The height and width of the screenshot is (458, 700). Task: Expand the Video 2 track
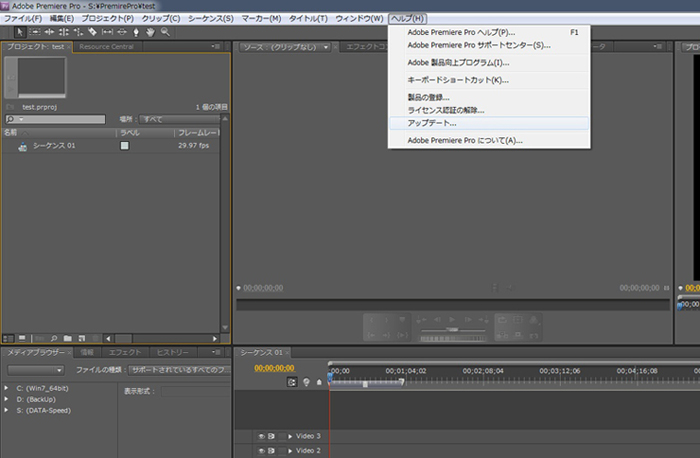pyautogui.click(x=290, y=451)
